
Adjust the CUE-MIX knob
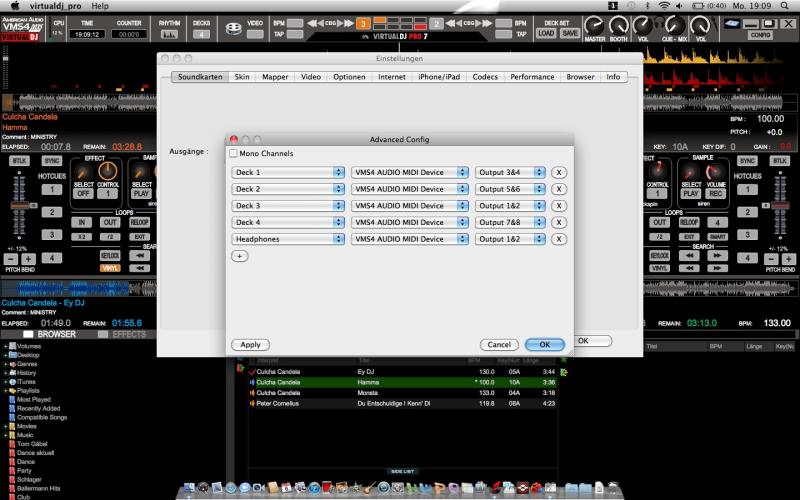[x=674, y=25]
